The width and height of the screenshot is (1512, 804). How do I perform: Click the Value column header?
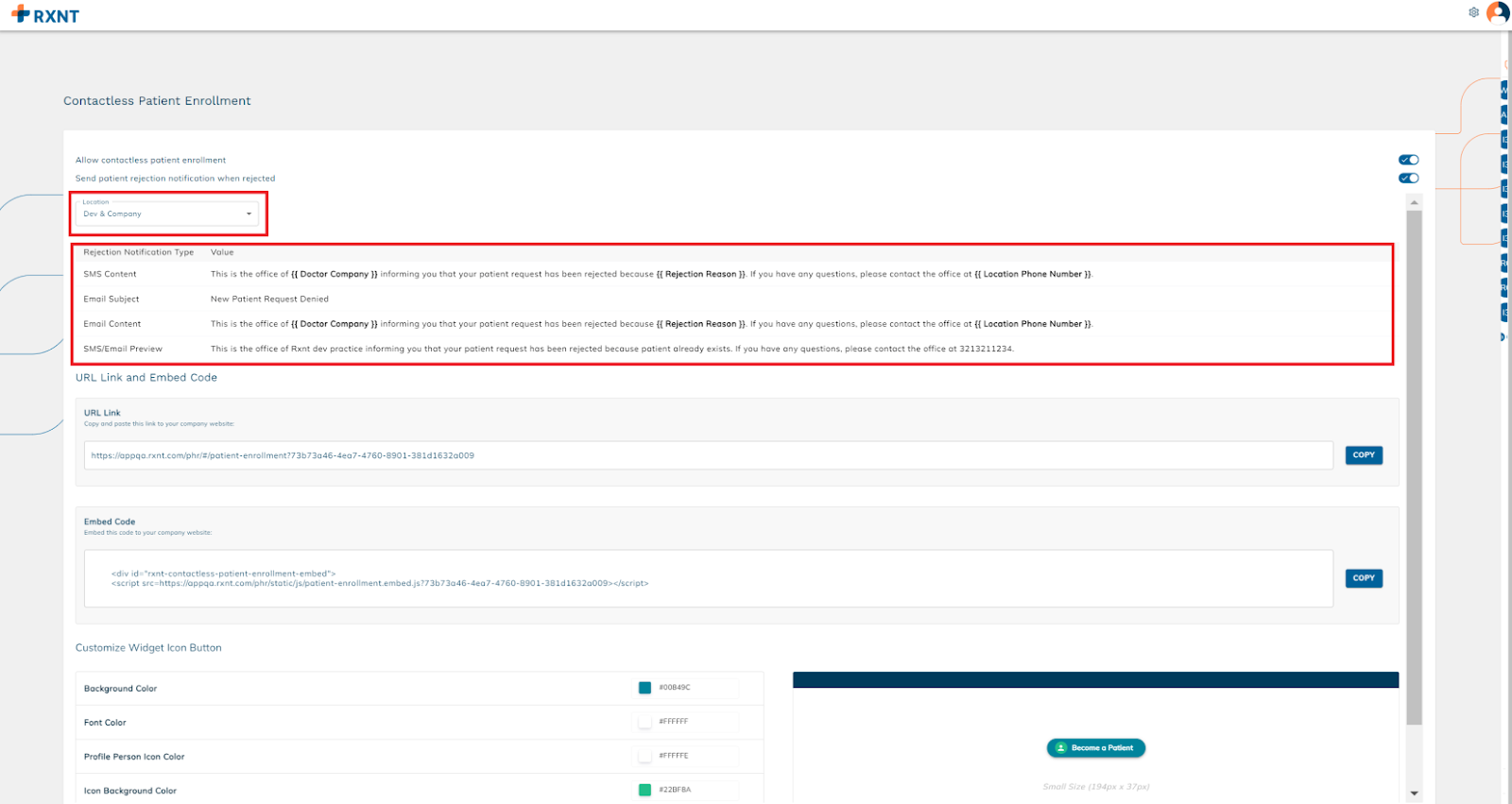coord(222,252)
